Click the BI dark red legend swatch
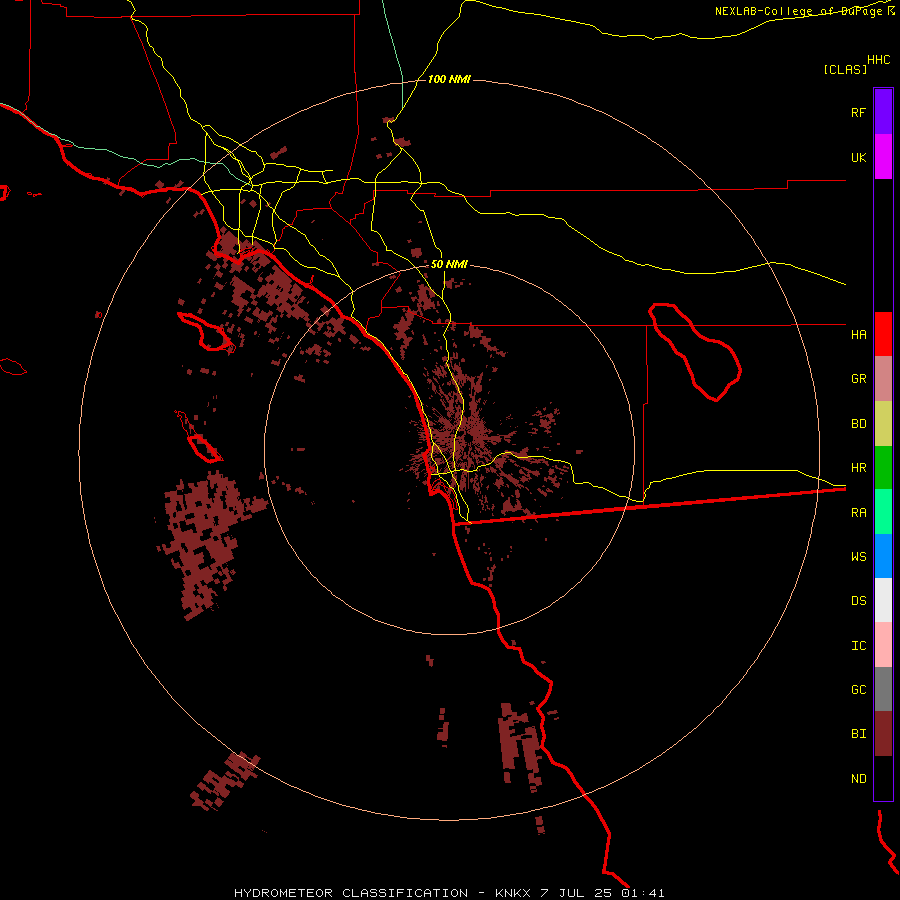The height and width of the screenshot is (900, 900). (883, 734)
